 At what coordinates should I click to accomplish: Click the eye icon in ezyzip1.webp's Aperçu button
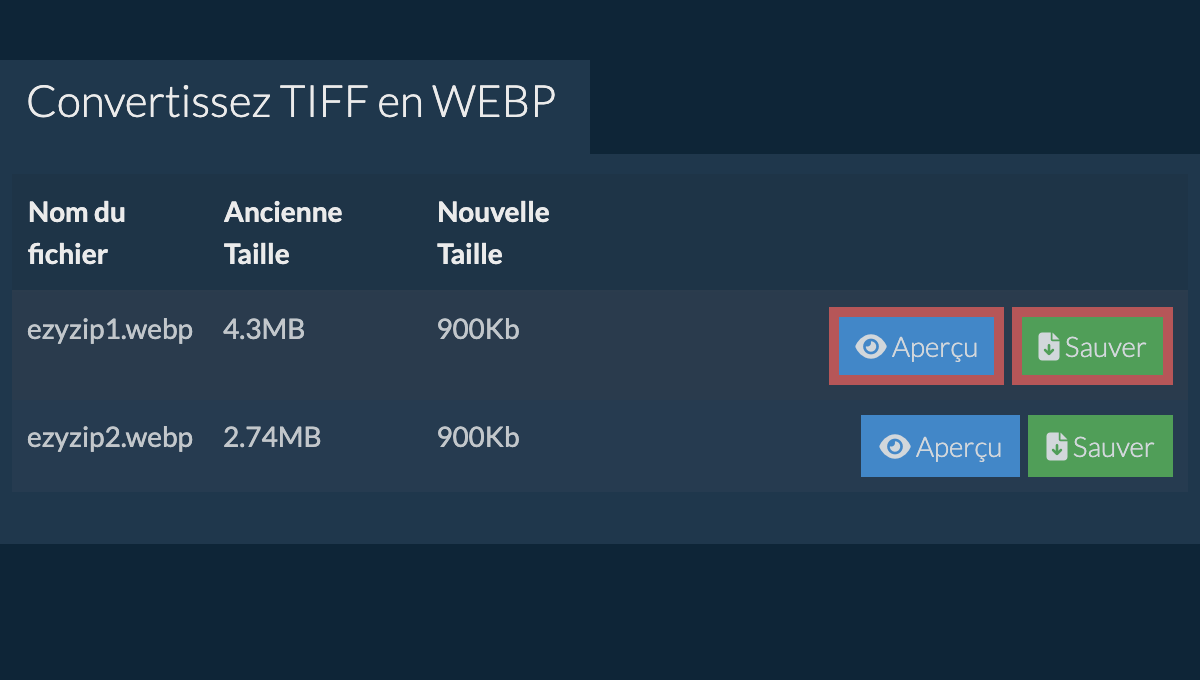pos(871,347)
